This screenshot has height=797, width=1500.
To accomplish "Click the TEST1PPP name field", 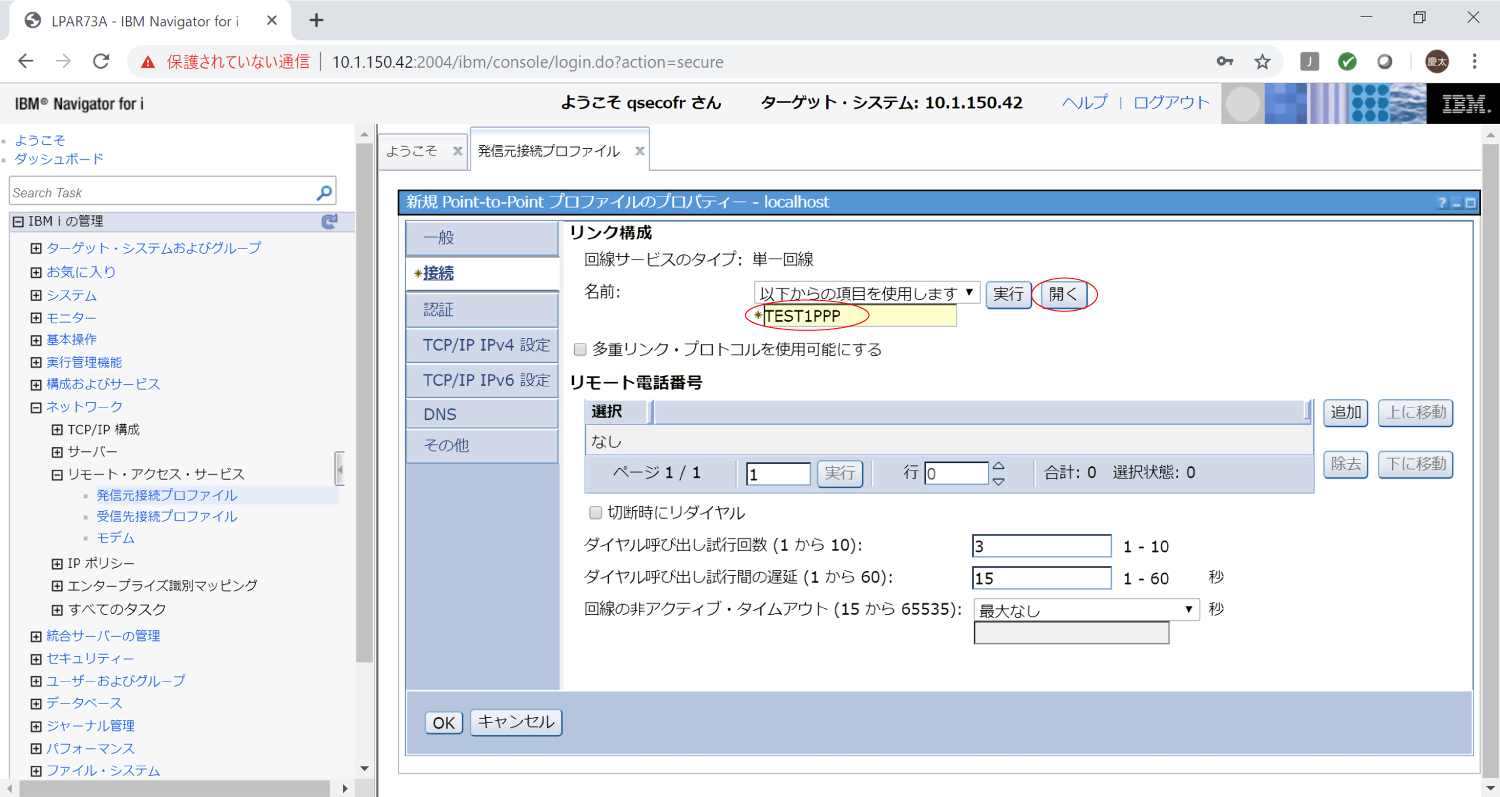I will tap(860, 316).
